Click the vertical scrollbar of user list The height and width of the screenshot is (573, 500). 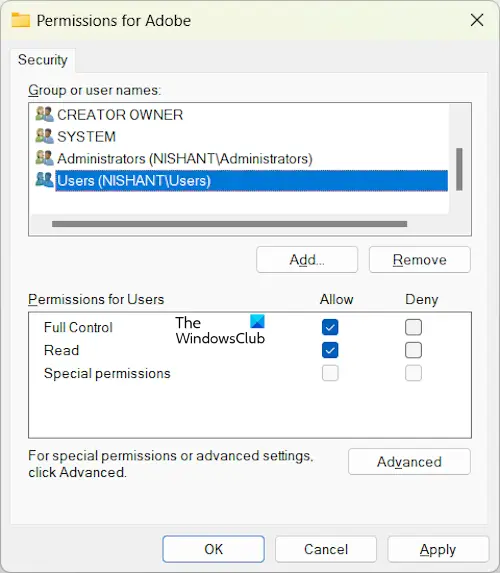(x=459, y=169)
